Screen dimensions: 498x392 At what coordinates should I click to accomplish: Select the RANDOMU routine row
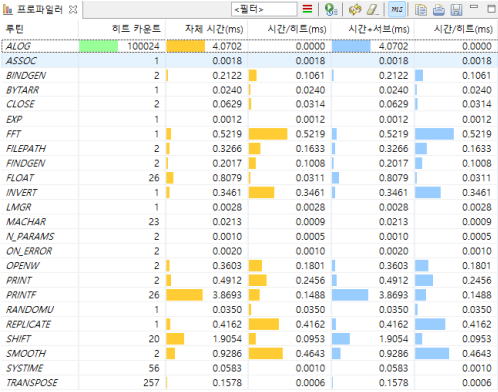coord(249,310)
